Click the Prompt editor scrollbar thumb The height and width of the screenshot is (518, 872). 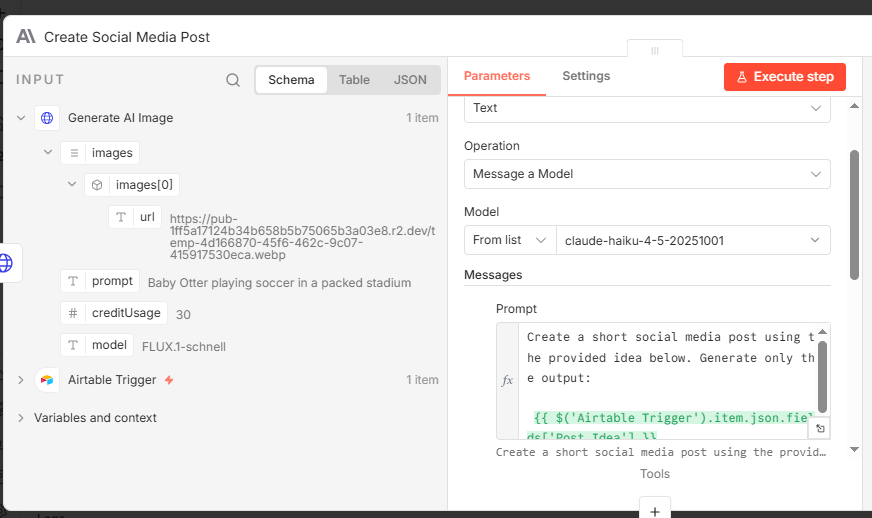(x=823, y=376)
